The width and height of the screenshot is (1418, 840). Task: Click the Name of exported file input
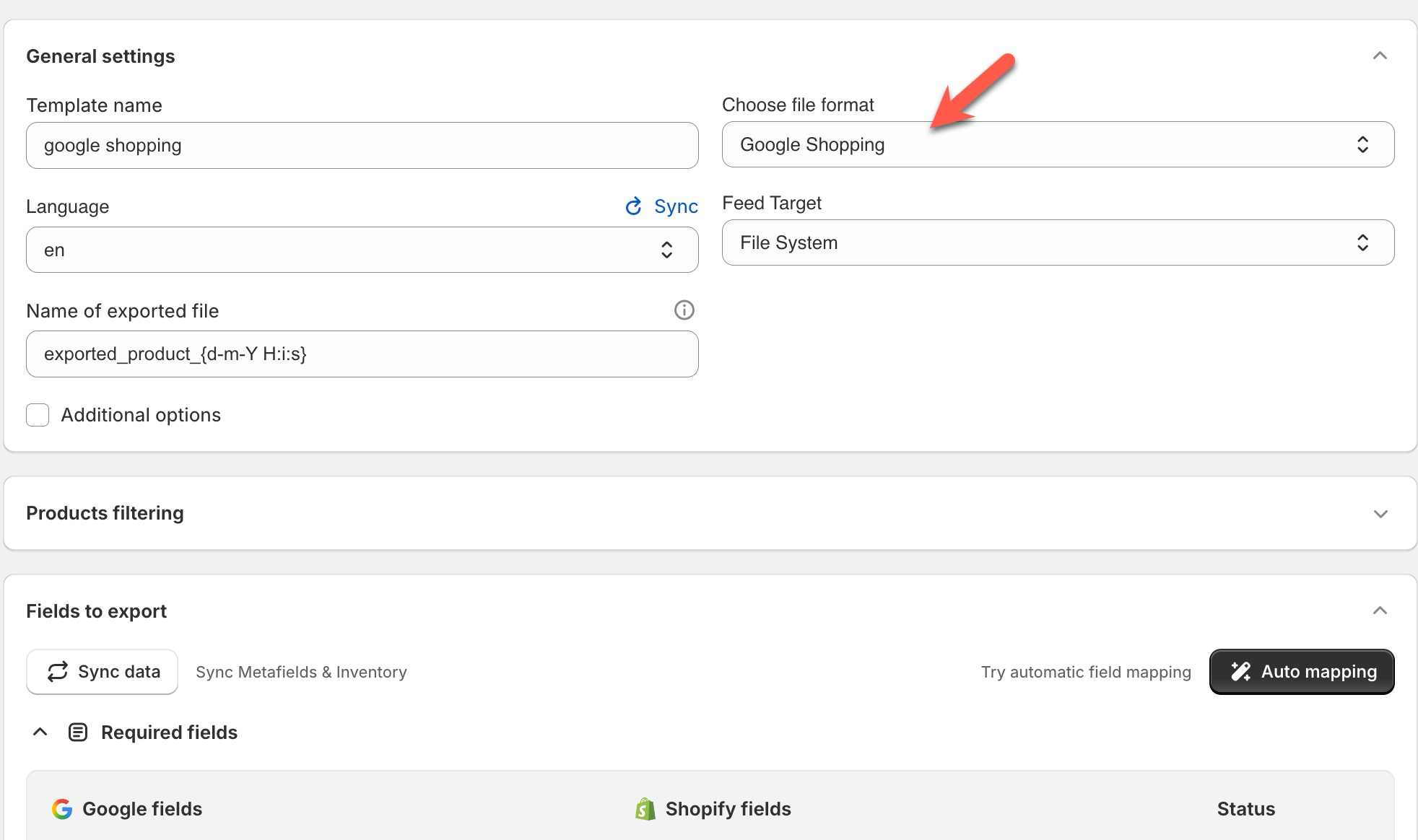coord(362,354)
